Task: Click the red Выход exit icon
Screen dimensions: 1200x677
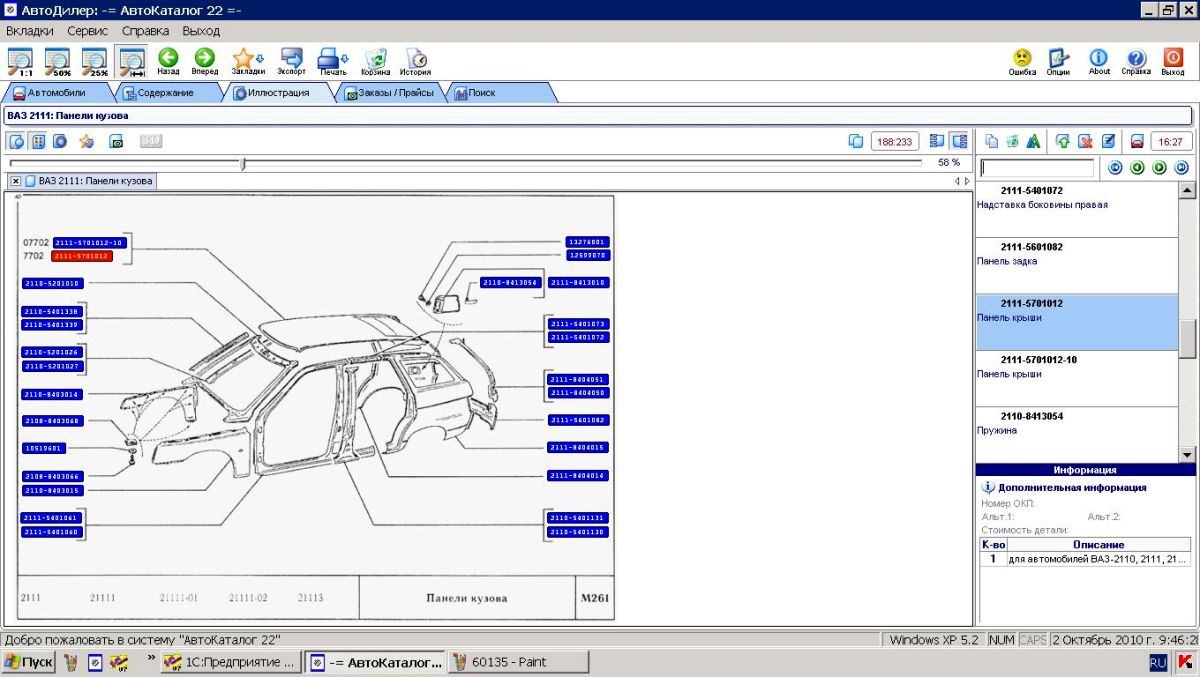Action: (1173, 61)
